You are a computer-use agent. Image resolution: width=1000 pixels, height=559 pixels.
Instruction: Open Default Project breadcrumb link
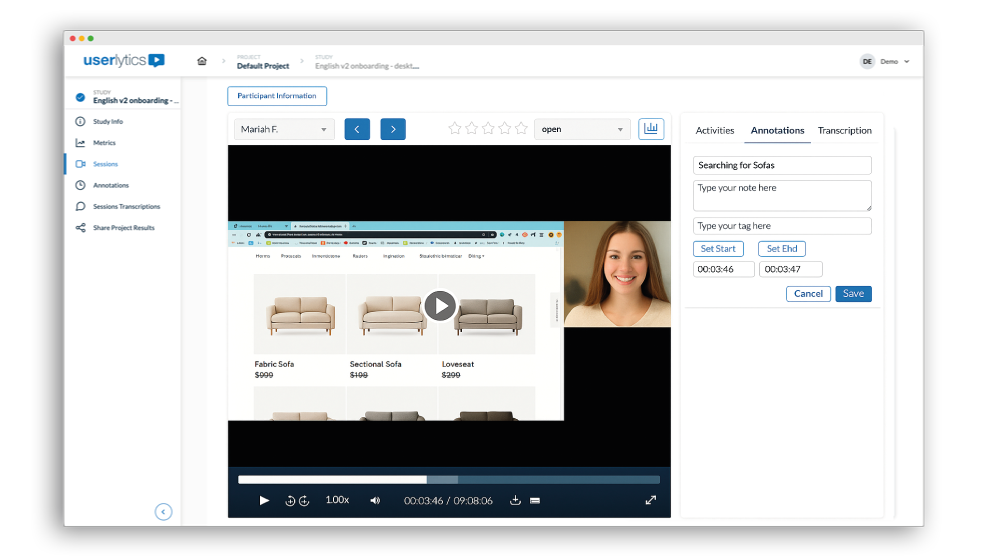pos(263,66)
